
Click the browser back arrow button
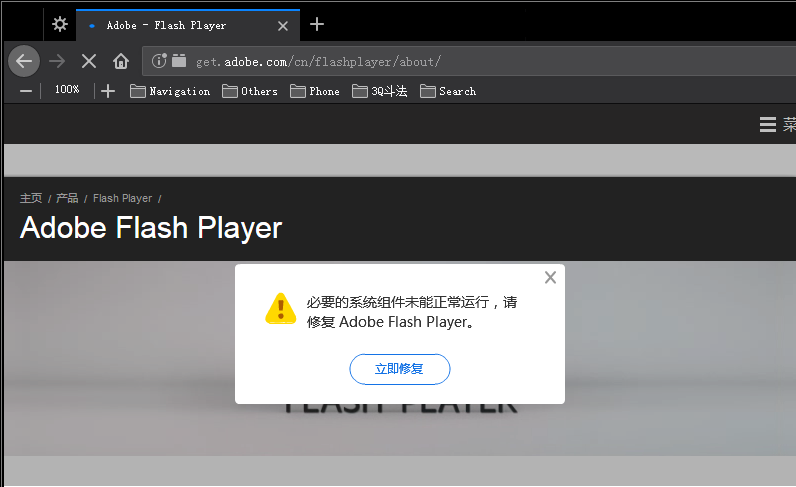point(24,61)
